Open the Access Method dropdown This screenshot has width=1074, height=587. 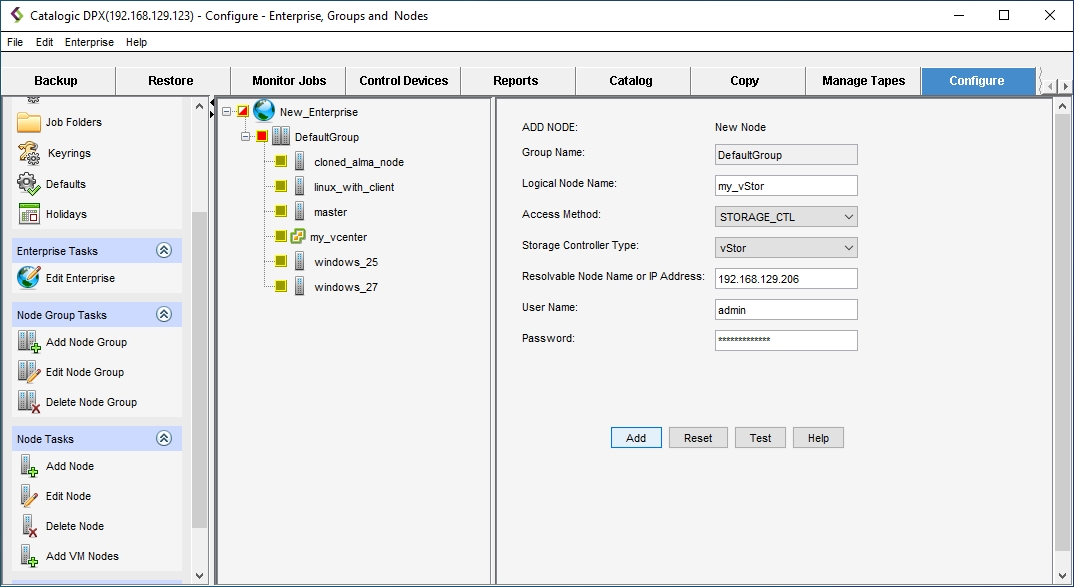[x=786, y=217]
